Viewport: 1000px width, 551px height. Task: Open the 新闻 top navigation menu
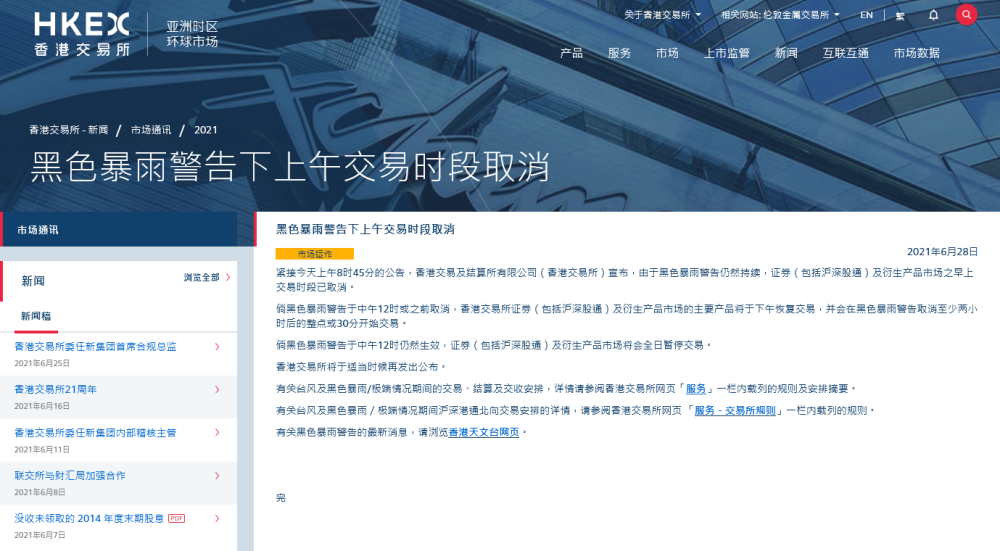point(786,53)
